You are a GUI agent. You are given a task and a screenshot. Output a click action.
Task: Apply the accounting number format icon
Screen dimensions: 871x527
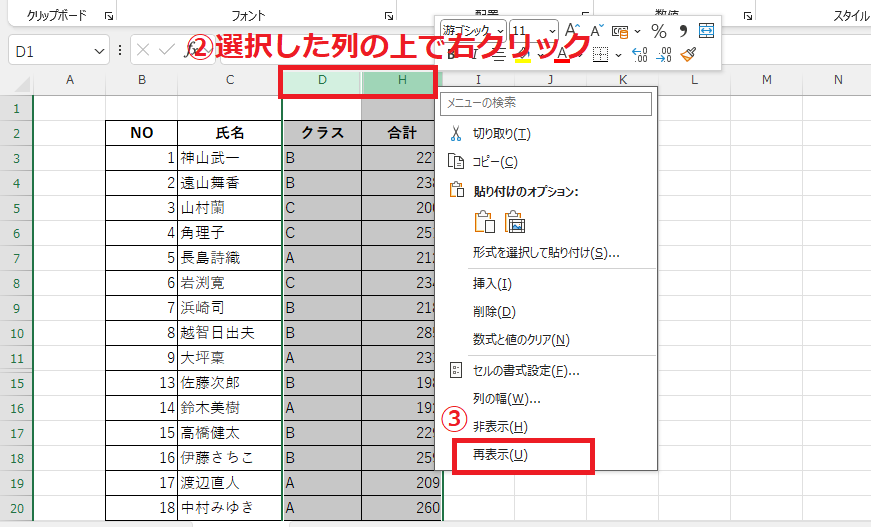[620, 31]
